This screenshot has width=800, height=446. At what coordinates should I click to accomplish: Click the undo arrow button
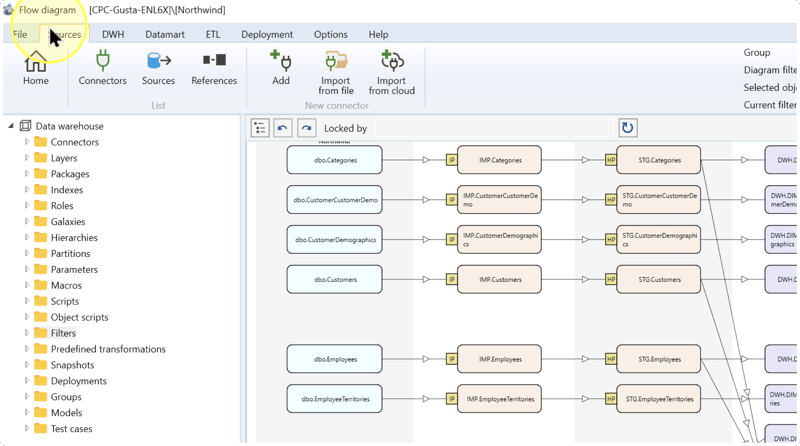click(283, 128)
